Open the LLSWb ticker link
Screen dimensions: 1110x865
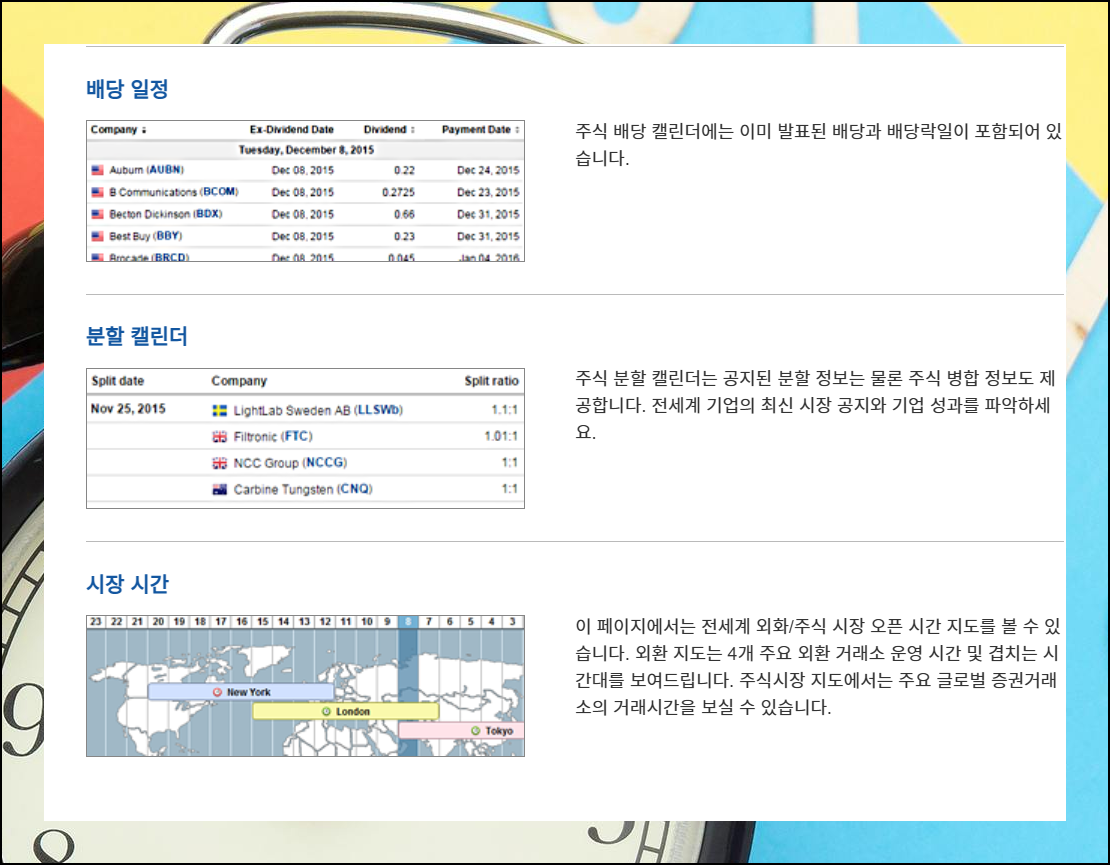tap(379, 410)
